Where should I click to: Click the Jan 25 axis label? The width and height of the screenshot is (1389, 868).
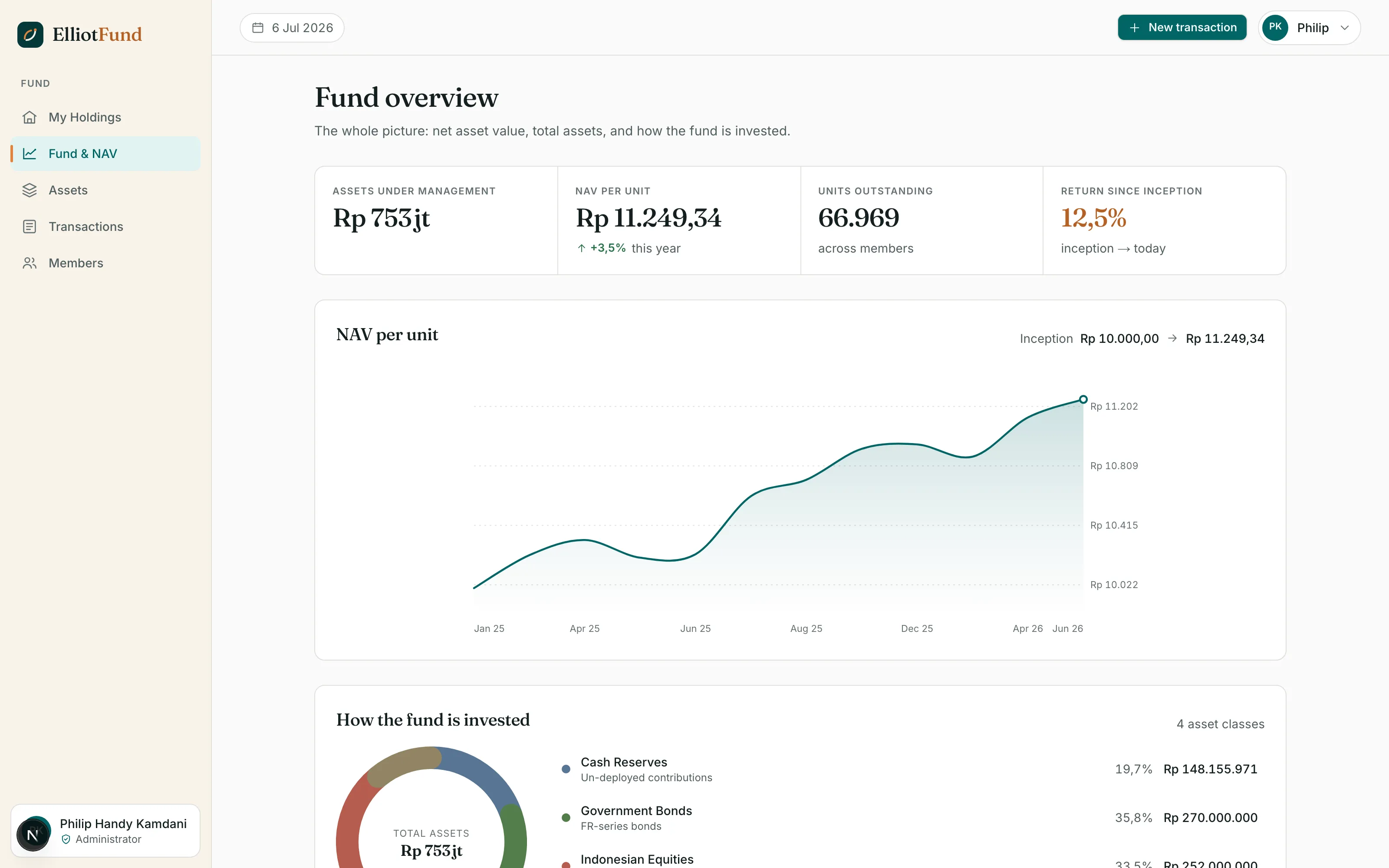pyautogui.click(x=489, y=628)
